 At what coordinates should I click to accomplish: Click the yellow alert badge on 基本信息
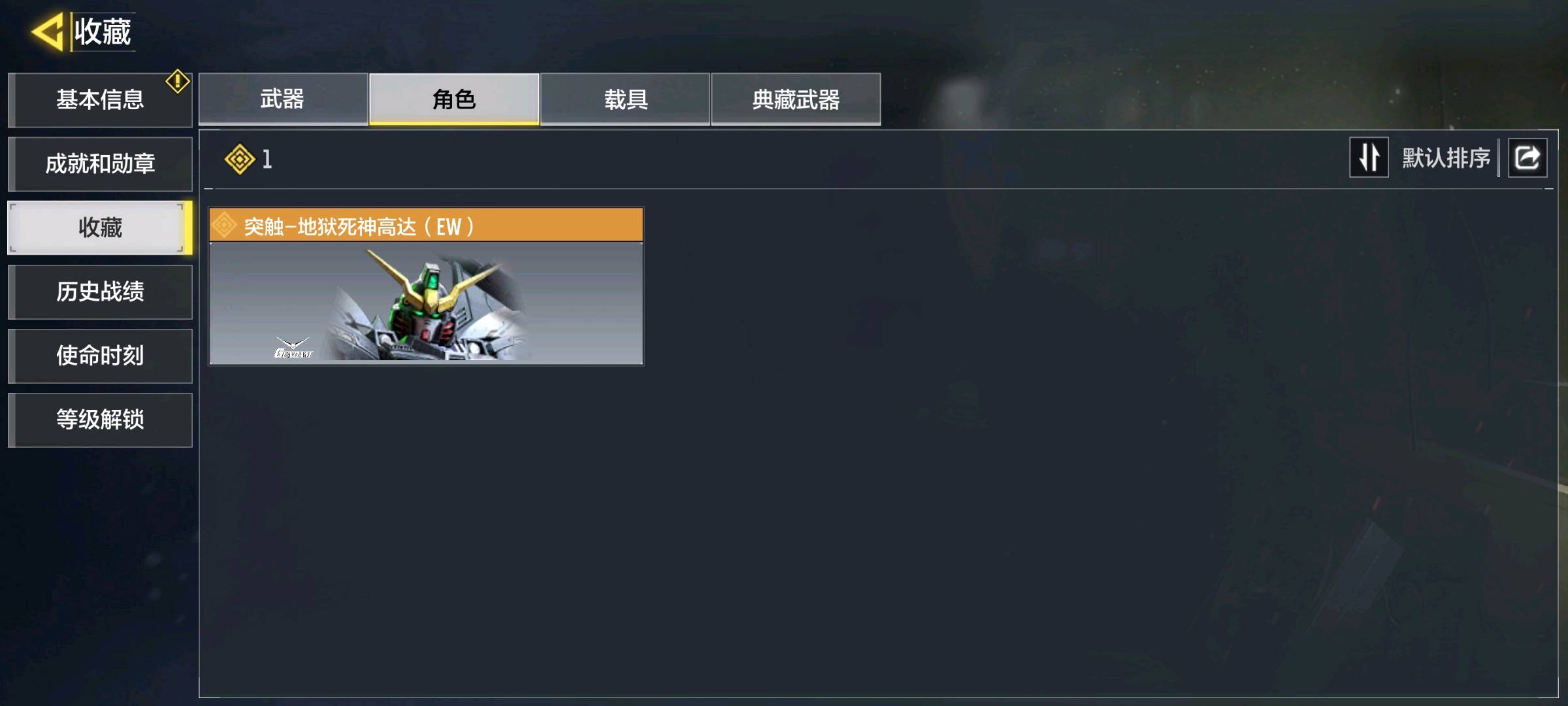[178, 82]
